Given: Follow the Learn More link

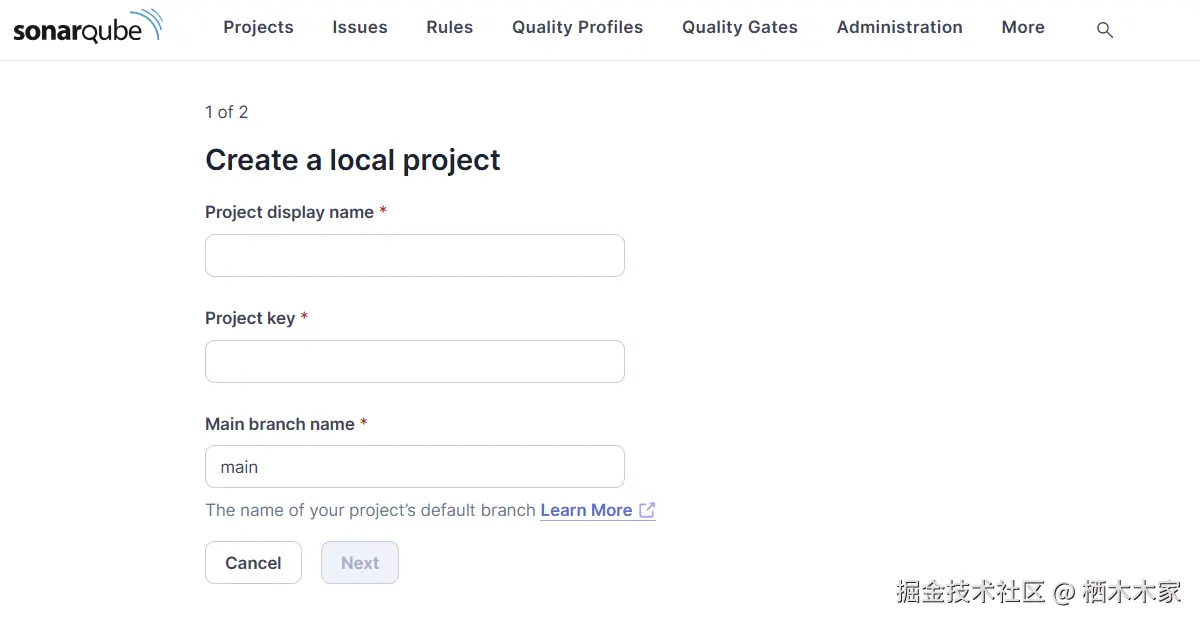Looking at the screenshot, I should [586, 510].
